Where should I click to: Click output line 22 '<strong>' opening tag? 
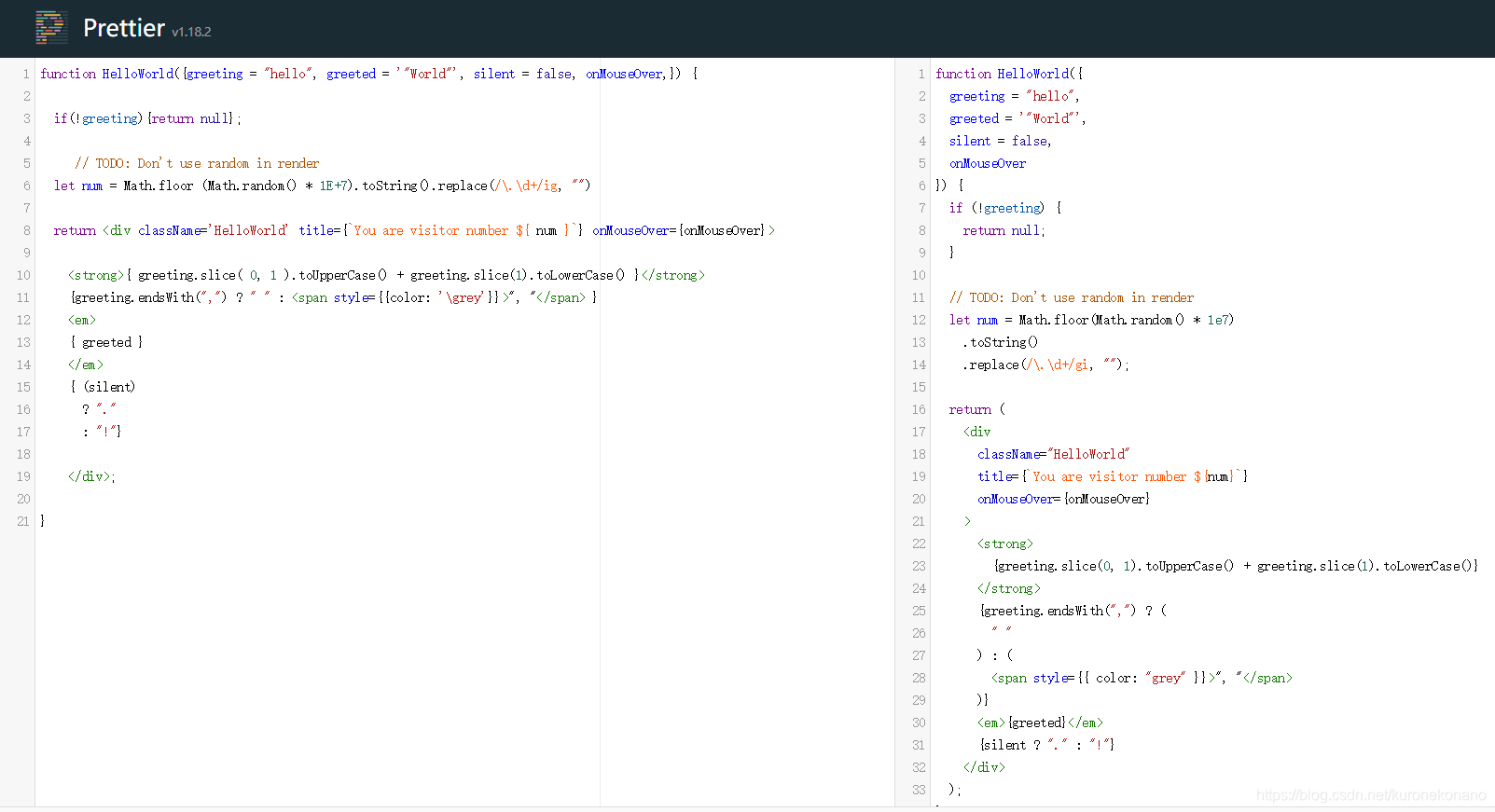(1005, 544)
